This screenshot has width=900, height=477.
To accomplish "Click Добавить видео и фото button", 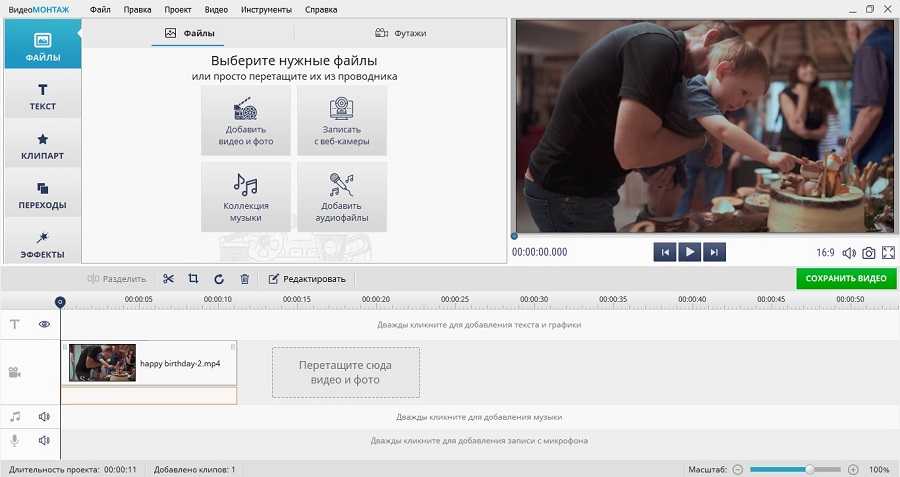I will [x=246, y=120].
